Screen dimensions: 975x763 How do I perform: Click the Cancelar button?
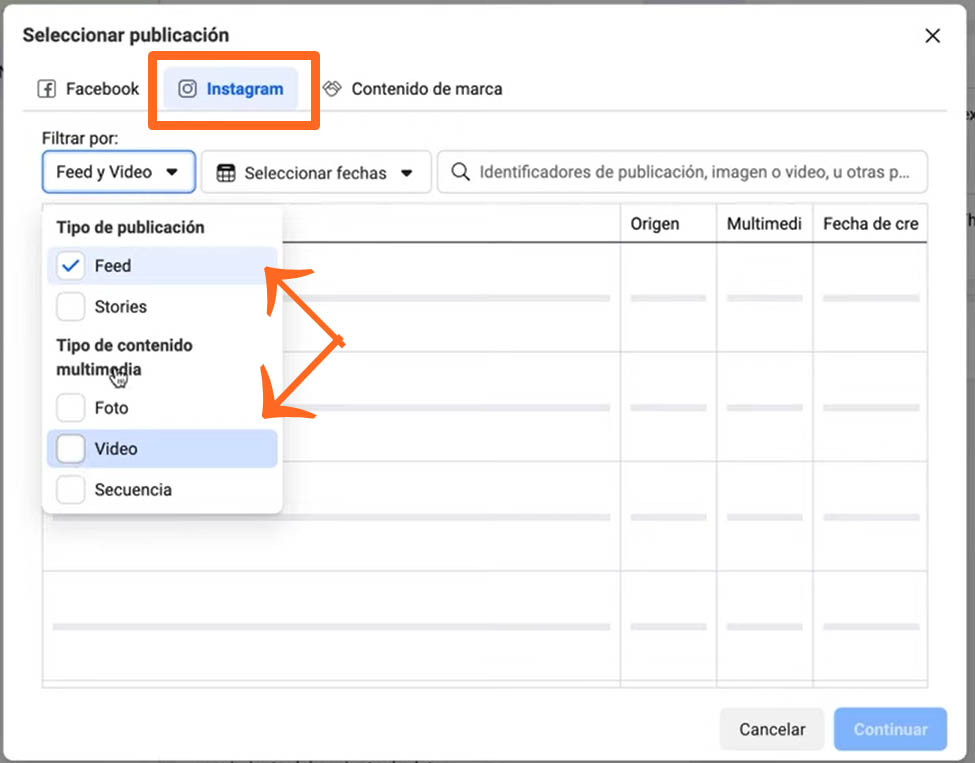click(x=771, y=729)
